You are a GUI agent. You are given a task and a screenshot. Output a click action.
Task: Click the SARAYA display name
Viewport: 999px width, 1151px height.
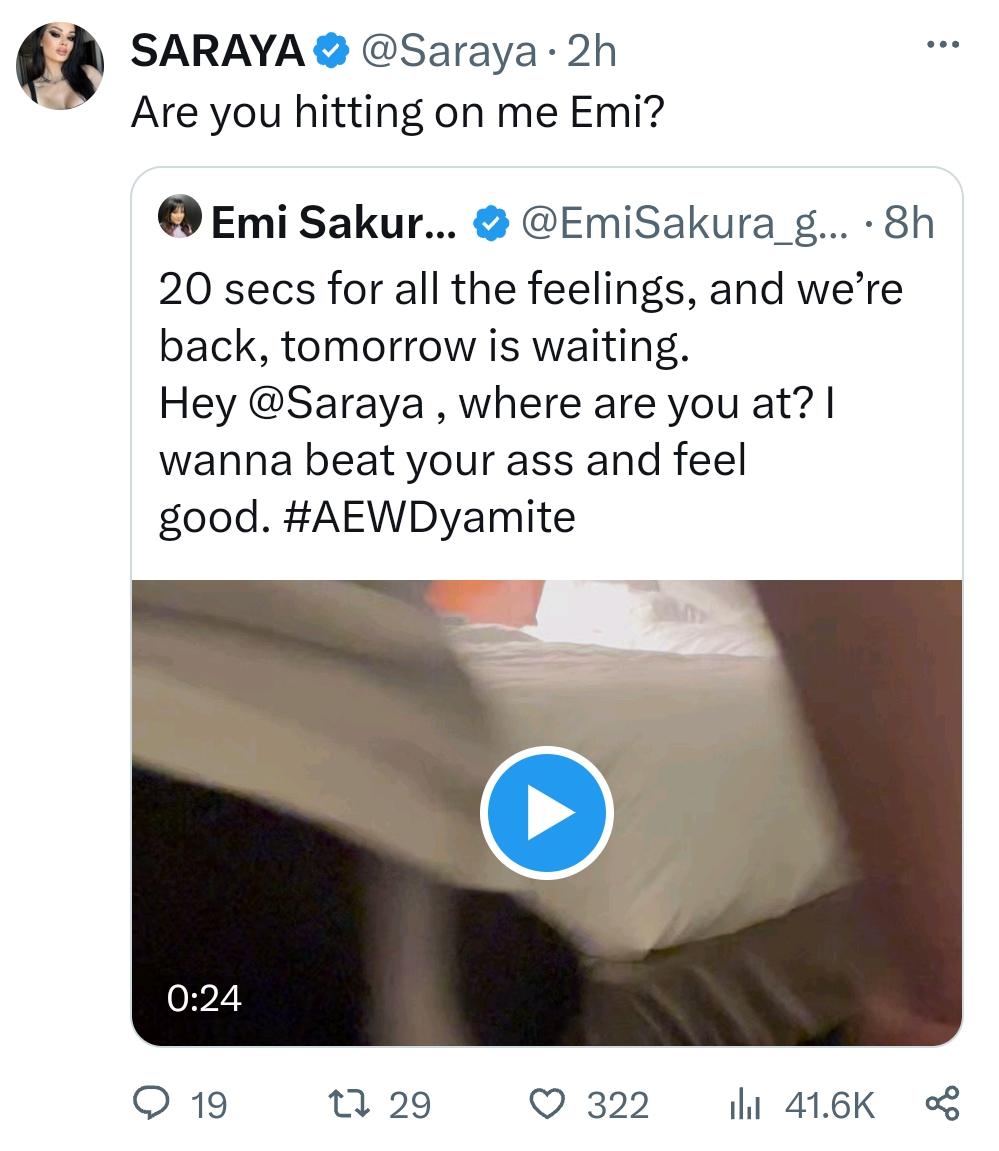[x=218, y=51]
